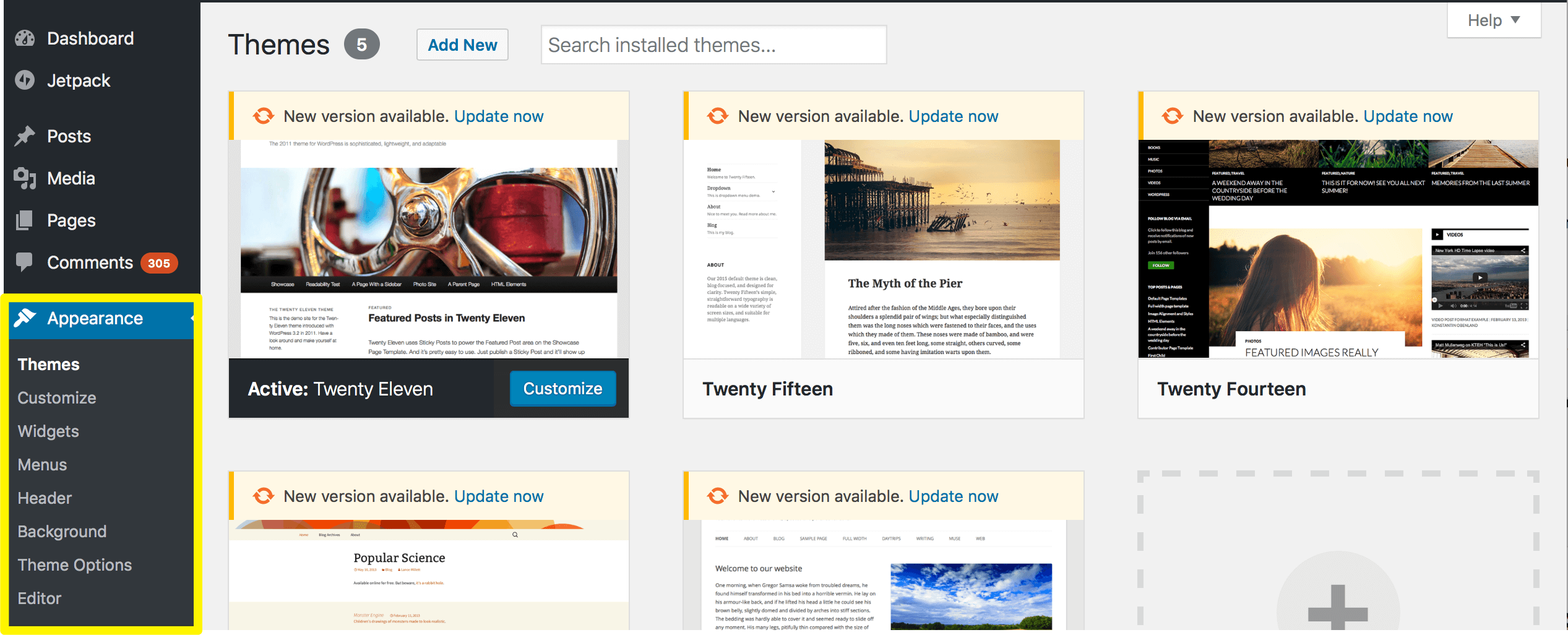The width and height of the screenshot is (1568, 635).
Task: Open Background submenu item
Action: point(62,532)
